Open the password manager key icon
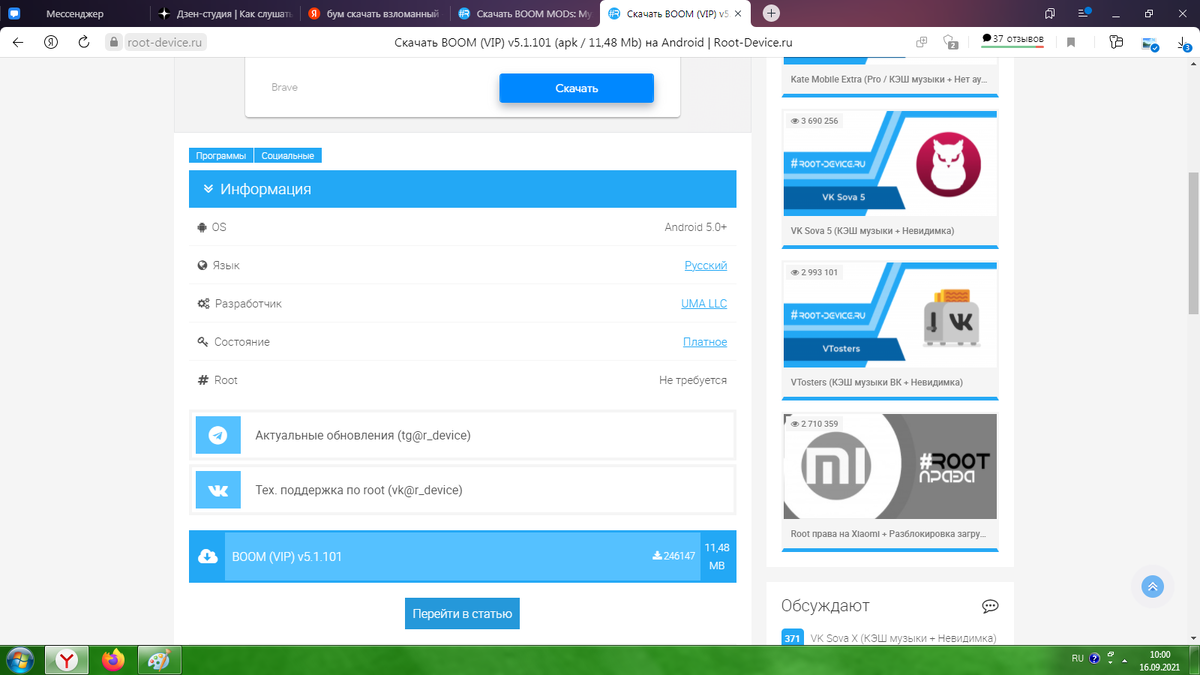1200x675 pixels. pyautogui.click(x=1117, y=42)
